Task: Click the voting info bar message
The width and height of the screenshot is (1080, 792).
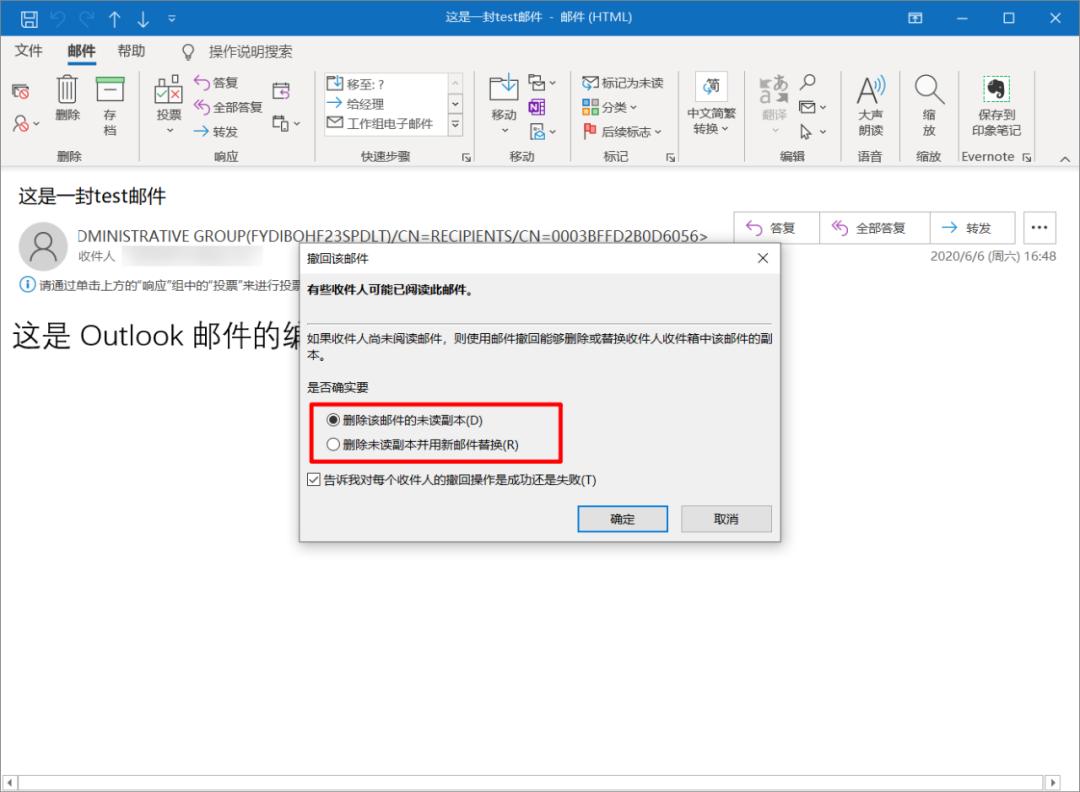Action: click(x=160, y=285)
